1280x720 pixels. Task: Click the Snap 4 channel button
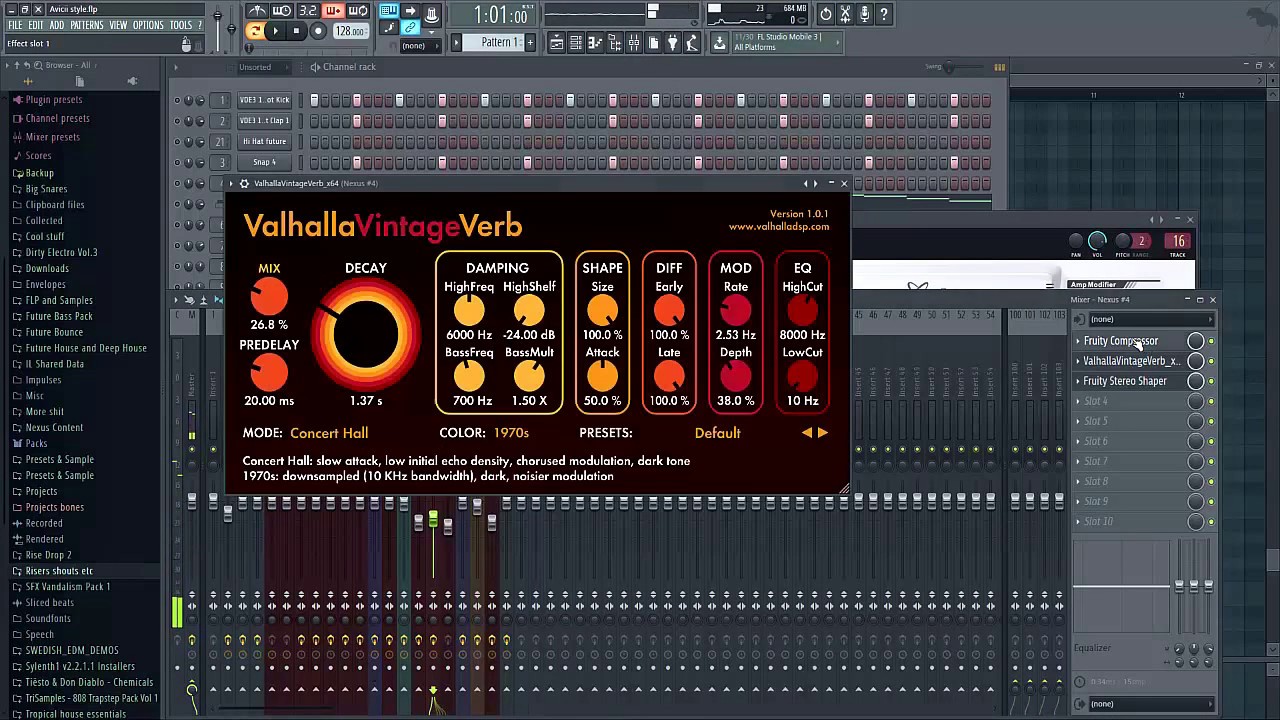(264, 162)
